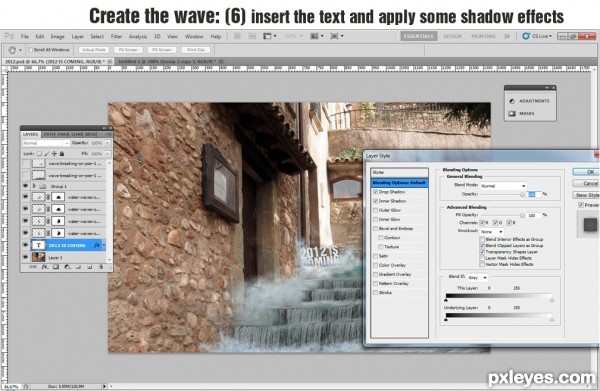The image size is (600, 391).
Task: Click fx badge on 2012 IS COMING layer
Action: [97, 245]
